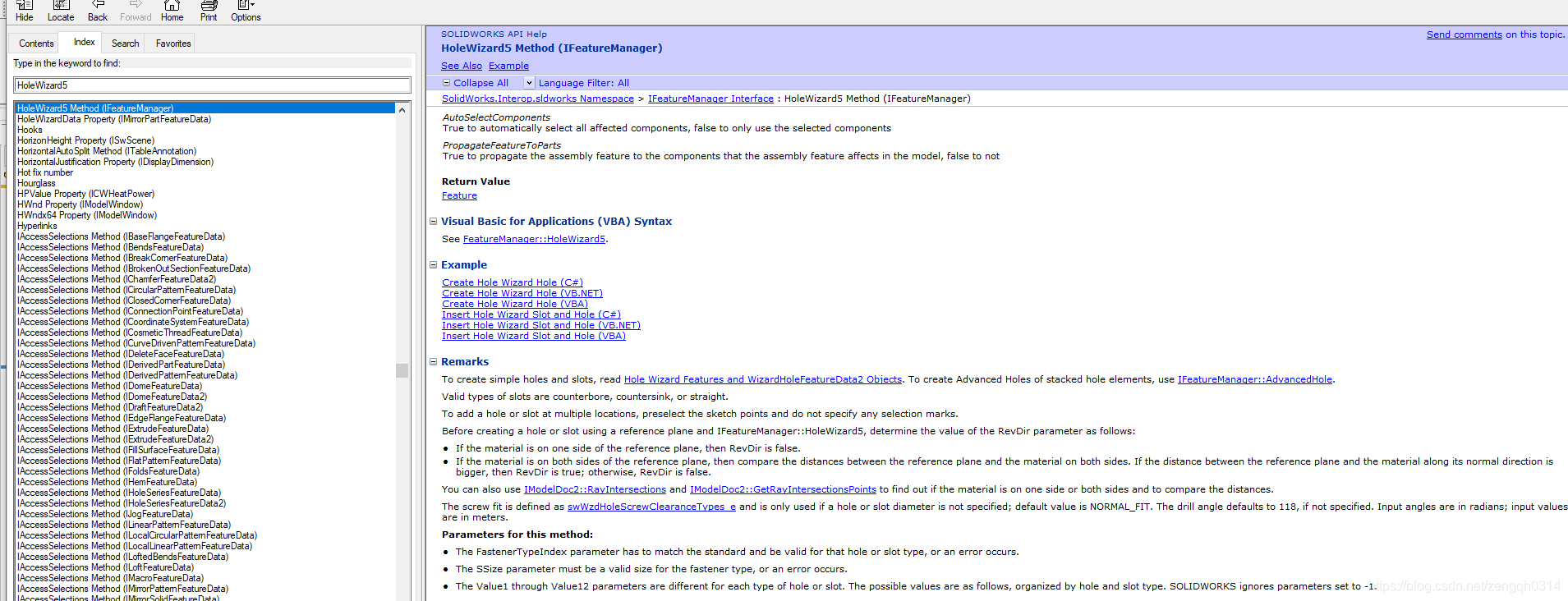
Task: Select IAccessSelections Method (IJogFeatureData) entry
Action: click(x=105, y=514)
